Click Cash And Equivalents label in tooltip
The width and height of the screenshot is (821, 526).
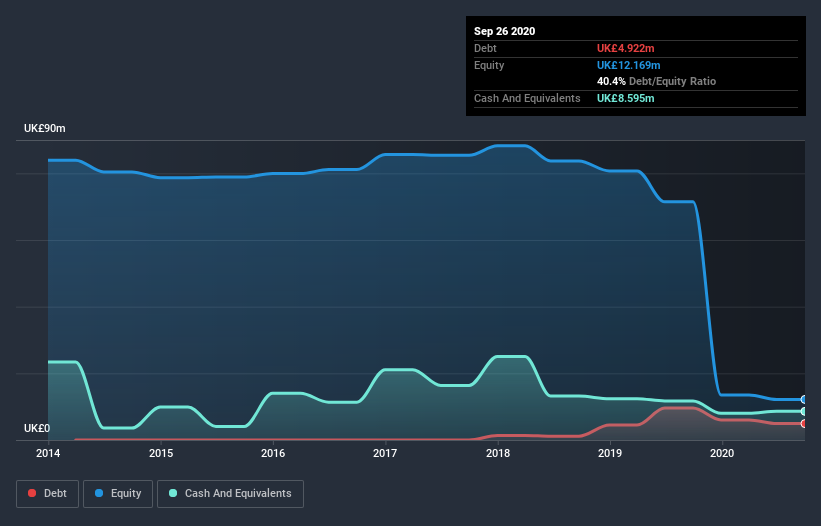(x=527, y=98)
